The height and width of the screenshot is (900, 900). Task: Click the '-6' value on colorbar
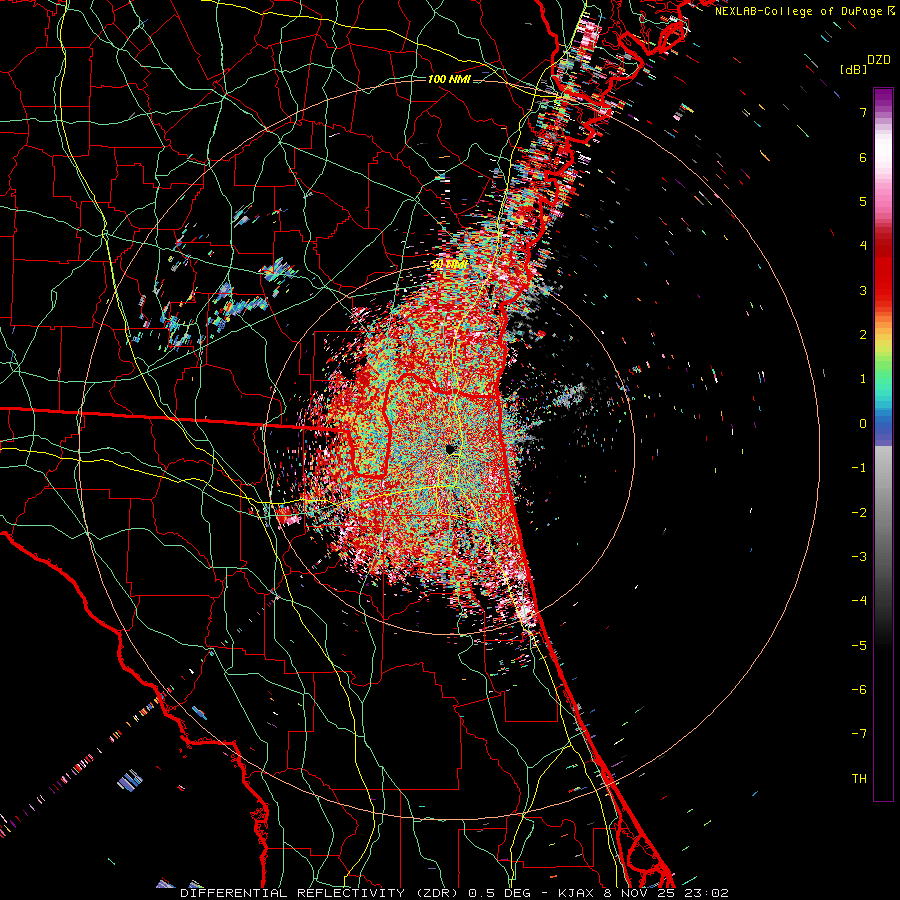(859, 690)
